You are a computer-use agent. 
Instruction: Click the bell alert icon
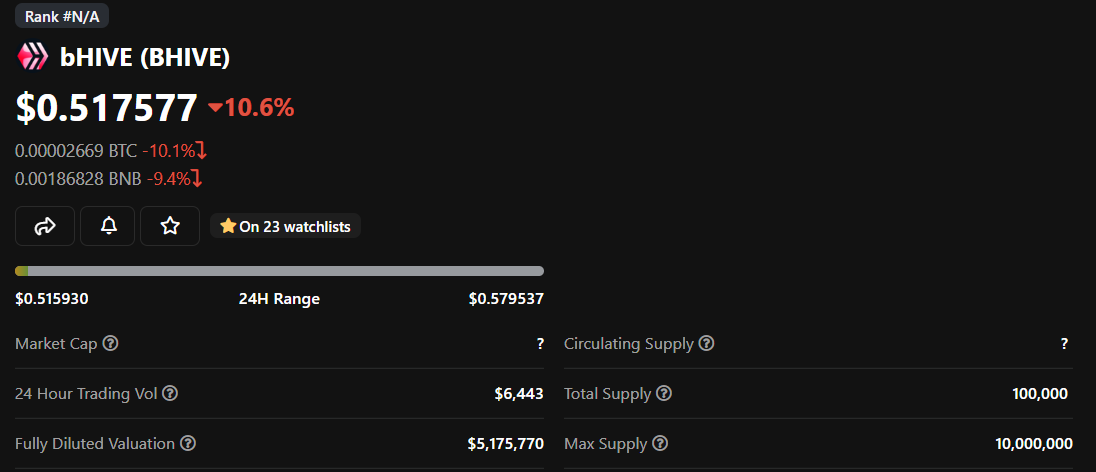pos(110,226)
